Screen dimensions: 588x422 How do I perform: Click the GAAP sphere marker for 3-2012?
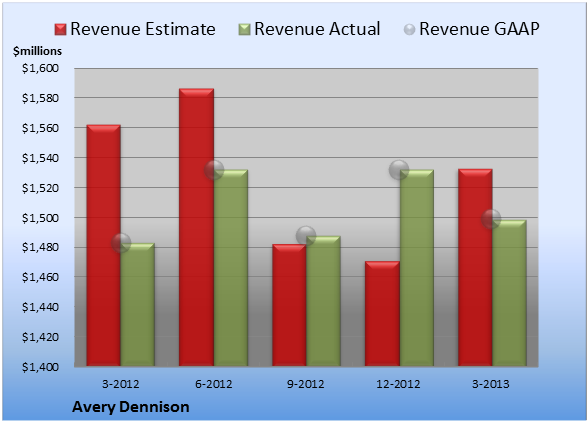121,243
